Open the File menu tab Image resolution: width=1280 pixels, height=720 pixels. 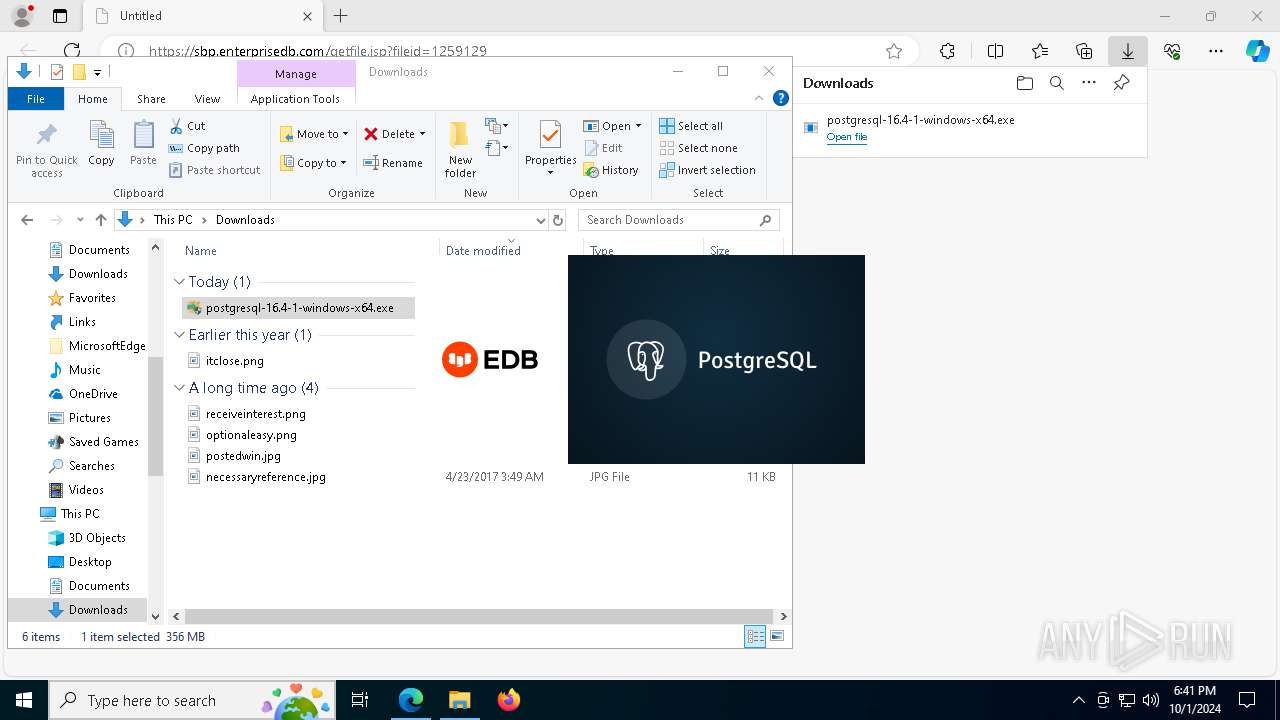36,99
